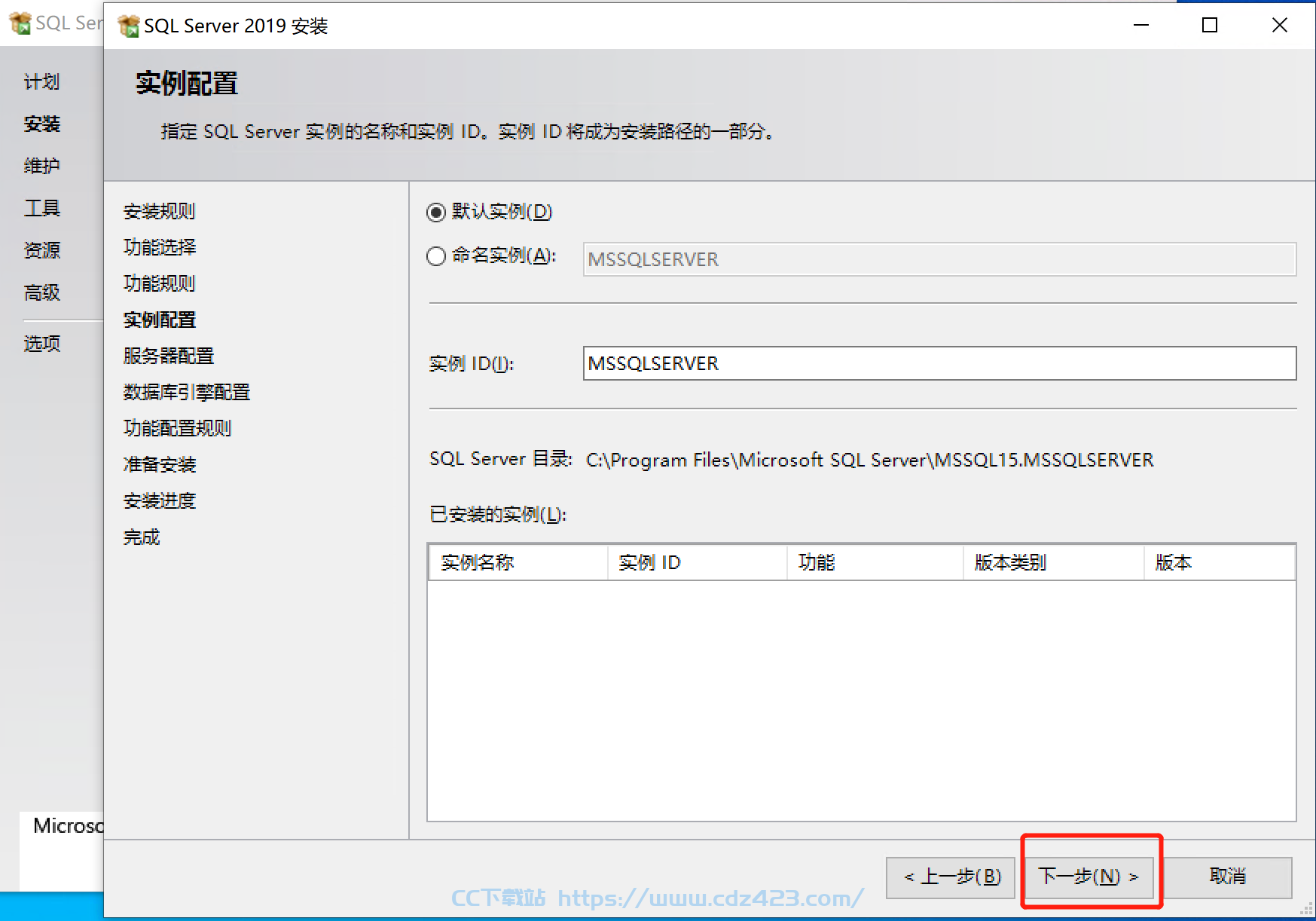The height and width of the screenshot is (921, 1316).
Task: Click SQL Server 2019 安装 title bar icon
Action: [x=129, y=26]
